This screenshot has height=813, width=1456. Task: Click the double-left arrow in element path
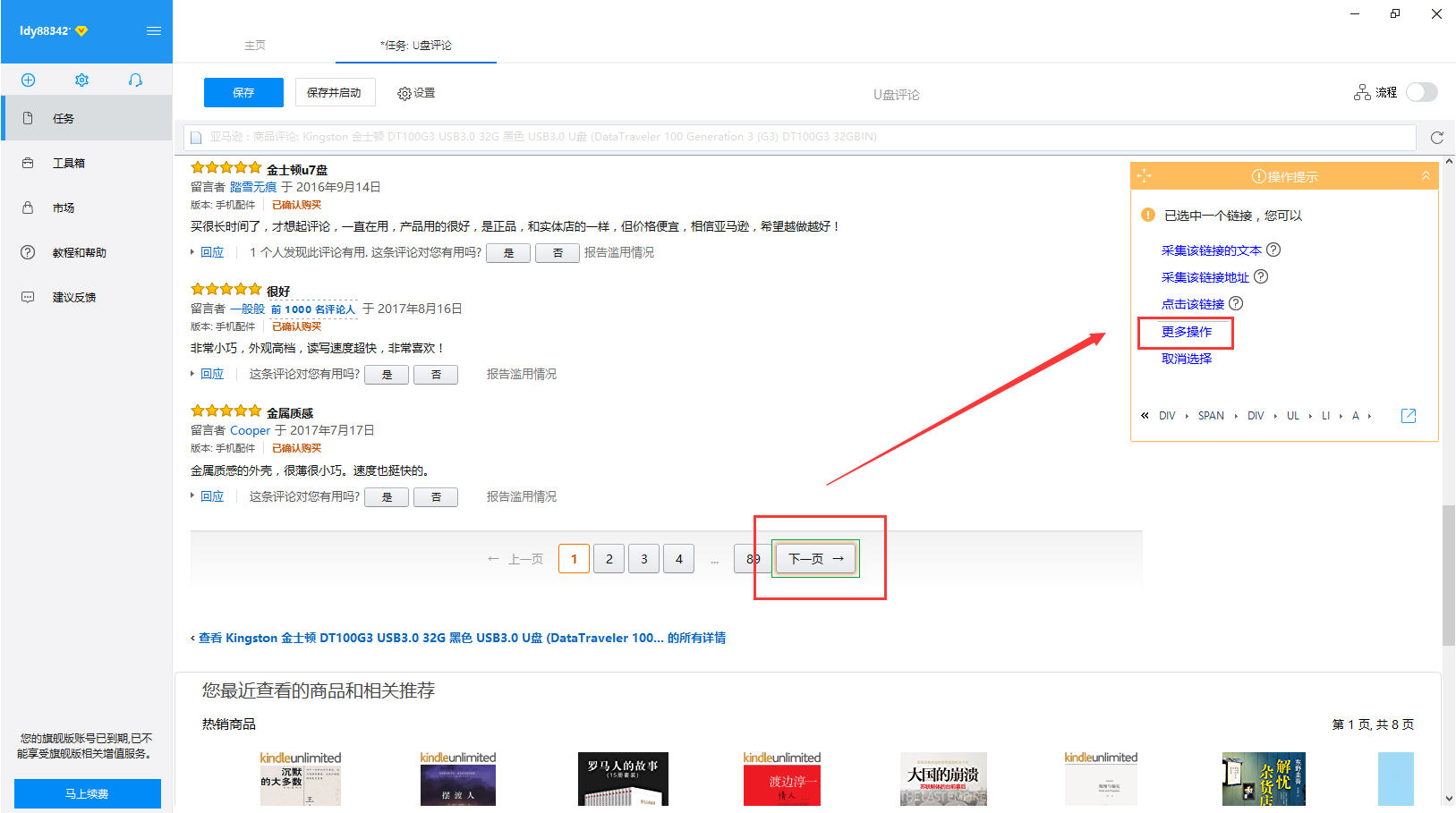tap(1145, 416)
